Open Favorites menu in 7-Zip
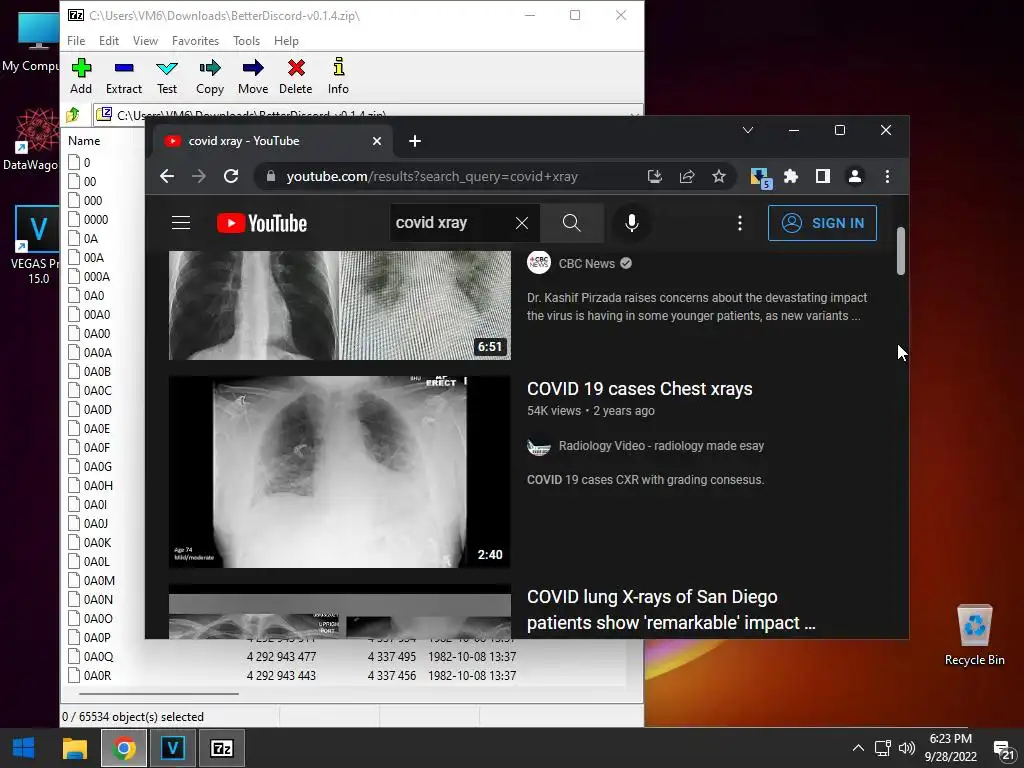Screen dimensions: 1024x768 [x=195, y=40]
